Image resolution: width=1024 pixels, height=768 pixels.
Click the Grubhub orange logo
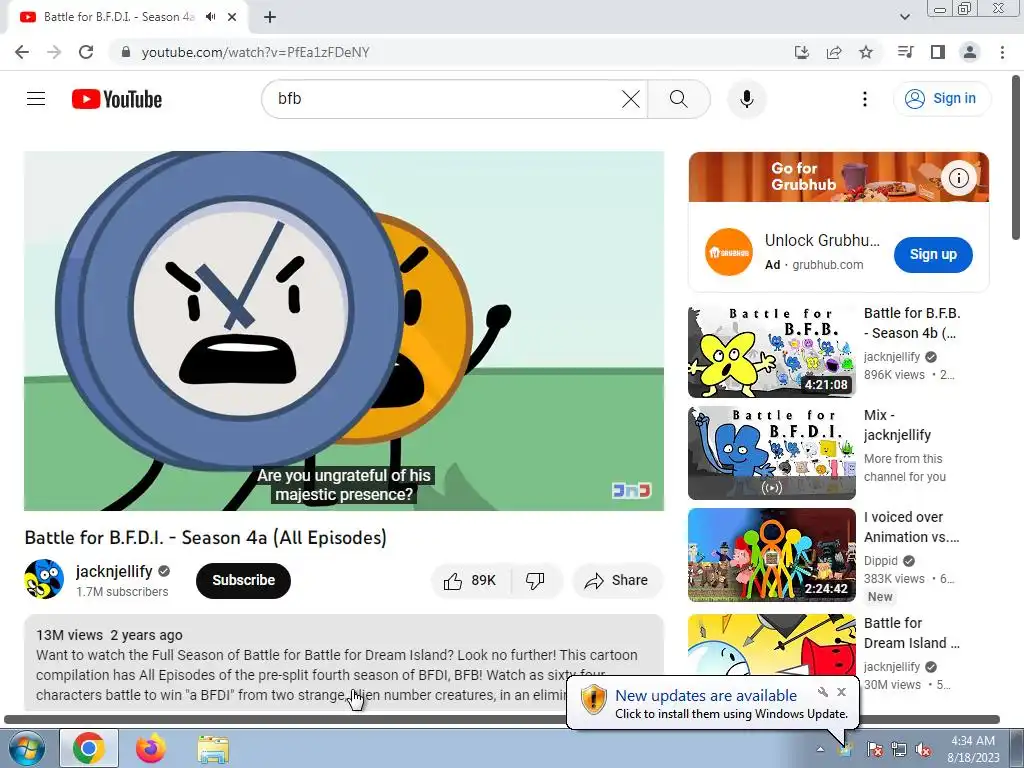tap(729, 252)
